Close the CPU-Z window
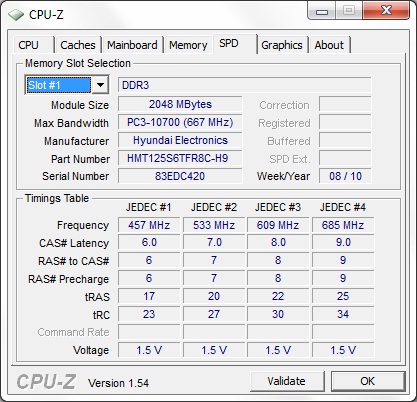417x402 pixels. 386,10
